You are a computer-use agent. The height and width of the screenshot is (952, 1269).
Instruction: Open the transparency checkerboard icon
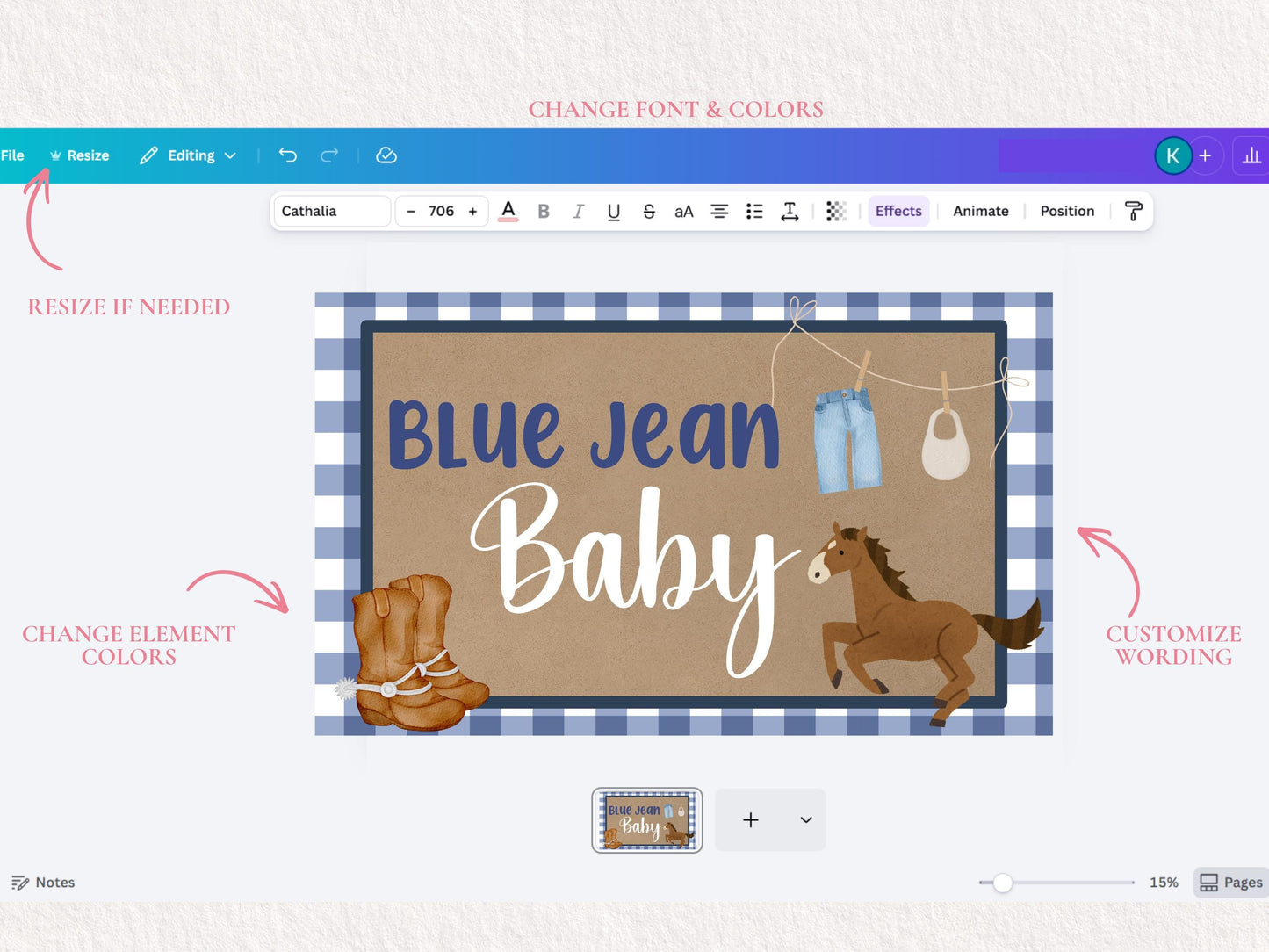coord(836,211)
